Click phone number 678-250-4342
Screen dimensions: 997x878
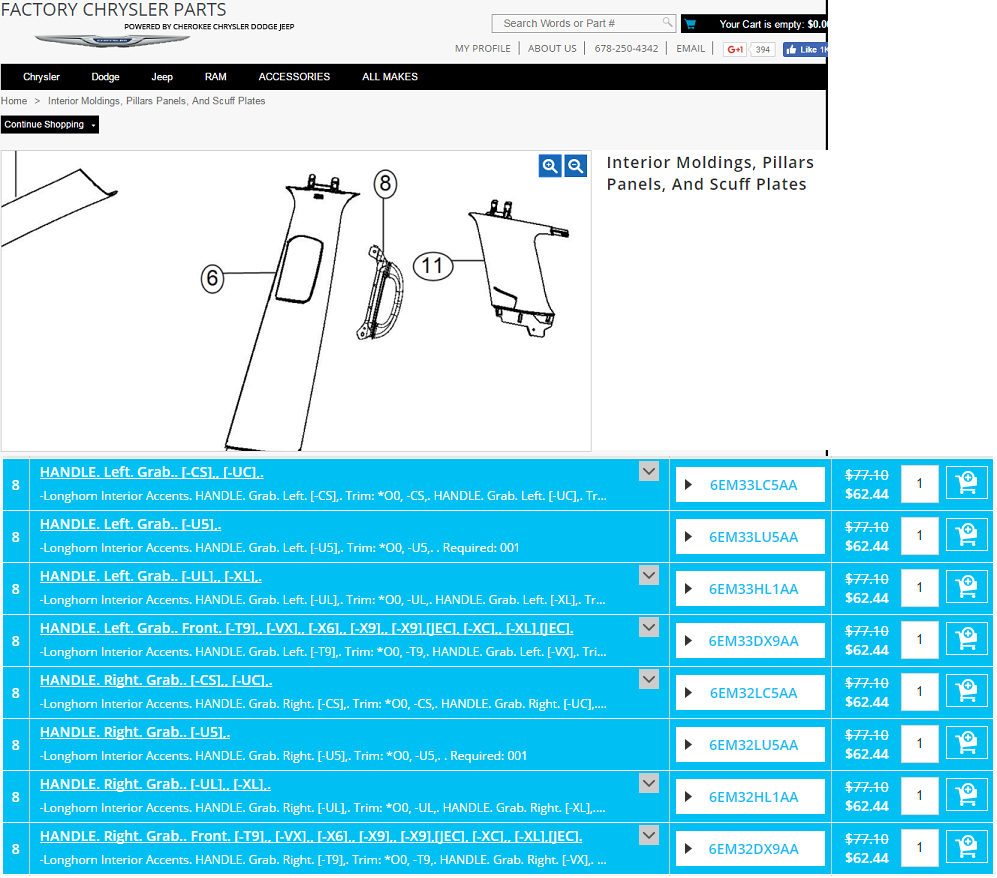click(626, 48)
